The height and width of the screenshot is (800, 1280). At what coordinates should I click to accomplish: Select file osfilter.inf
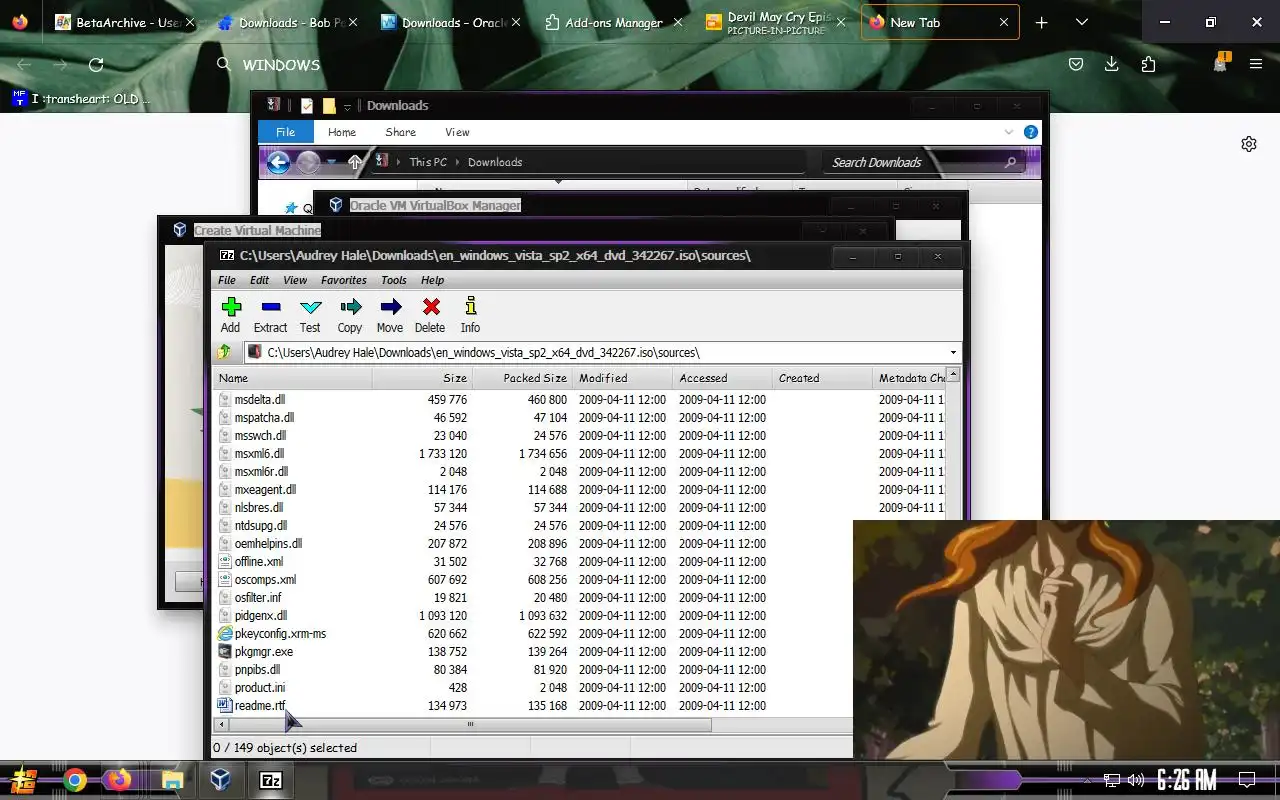point(258,597)
